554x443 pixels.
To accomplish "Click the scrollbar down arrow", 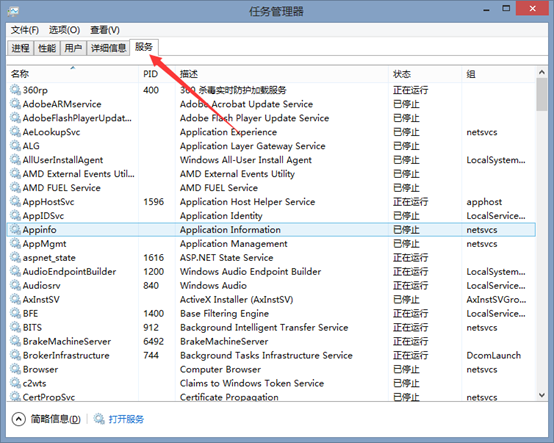I will point(542,395).
